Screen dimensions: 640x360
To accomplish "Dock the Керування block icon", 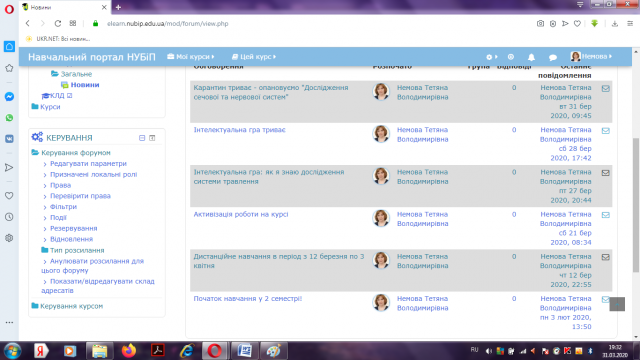I will [152, 138].
